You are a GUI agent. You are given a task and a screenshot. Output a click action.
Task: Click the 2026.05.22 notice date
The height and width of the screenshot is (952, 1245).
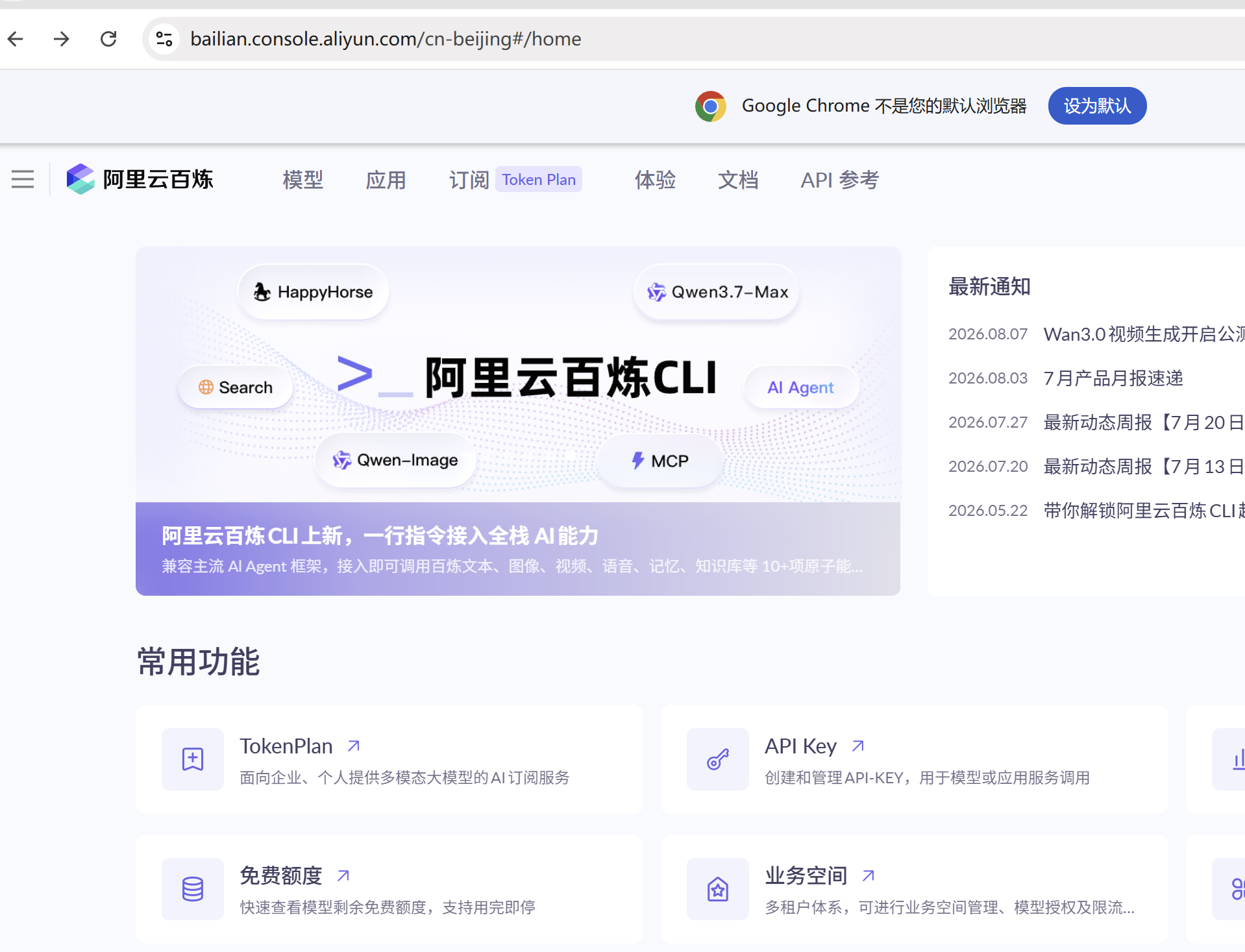[988, 511]
